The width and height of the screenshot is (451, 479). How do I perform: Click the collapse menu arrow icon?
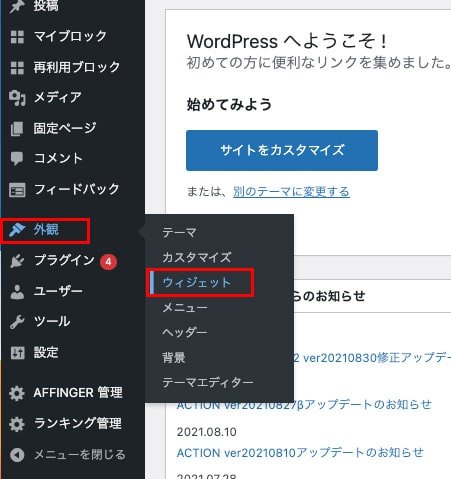[17, 455]
